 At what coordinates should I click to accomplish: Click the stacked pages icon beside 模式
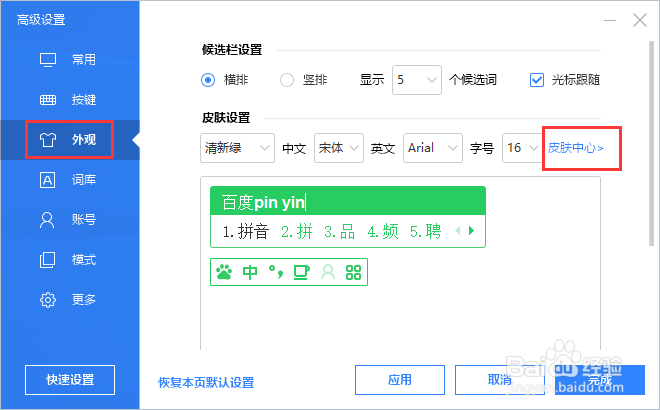pyautogui.click(x=47, y=260)
